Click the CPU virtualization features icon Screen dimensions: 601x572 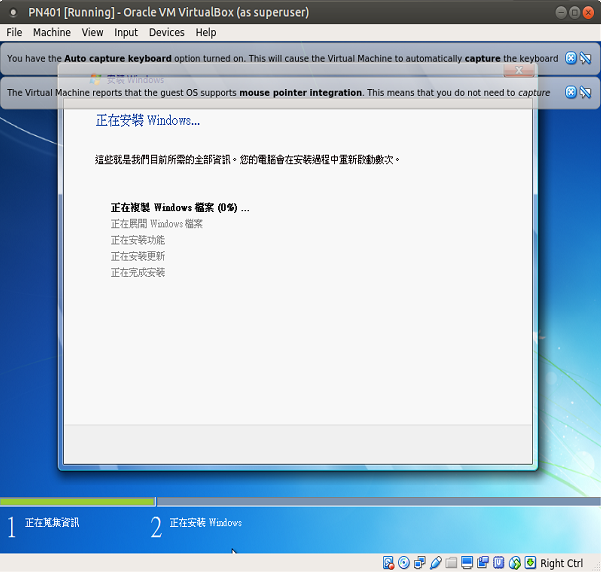(499, 563)
